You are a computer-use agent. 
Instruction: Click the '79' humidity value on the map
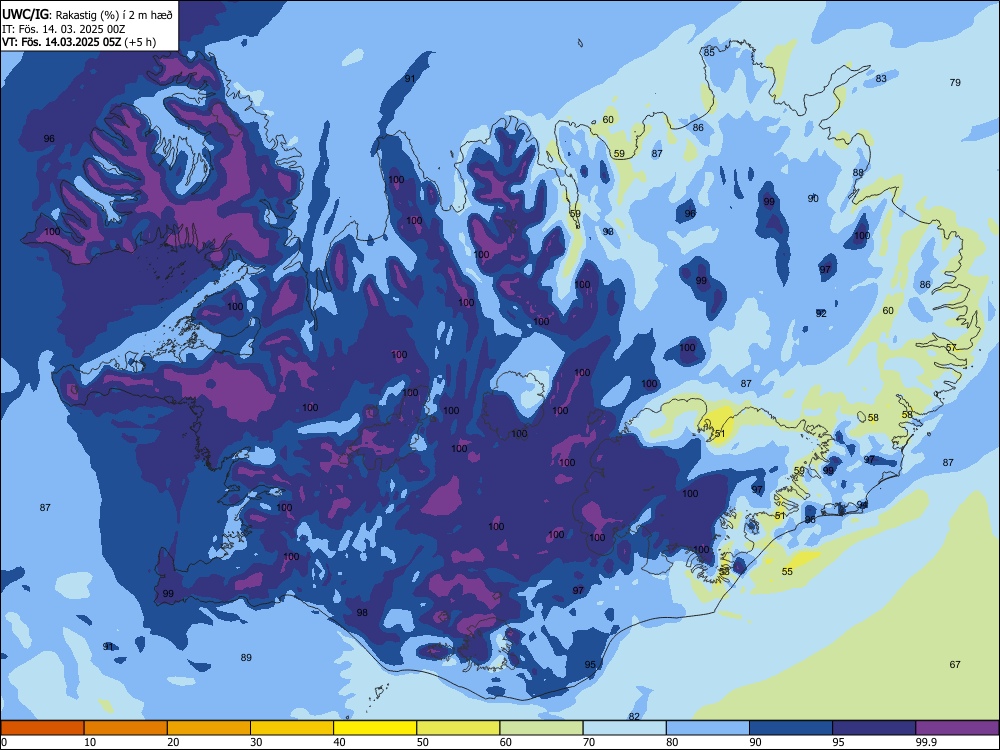[x=955, y=82]
